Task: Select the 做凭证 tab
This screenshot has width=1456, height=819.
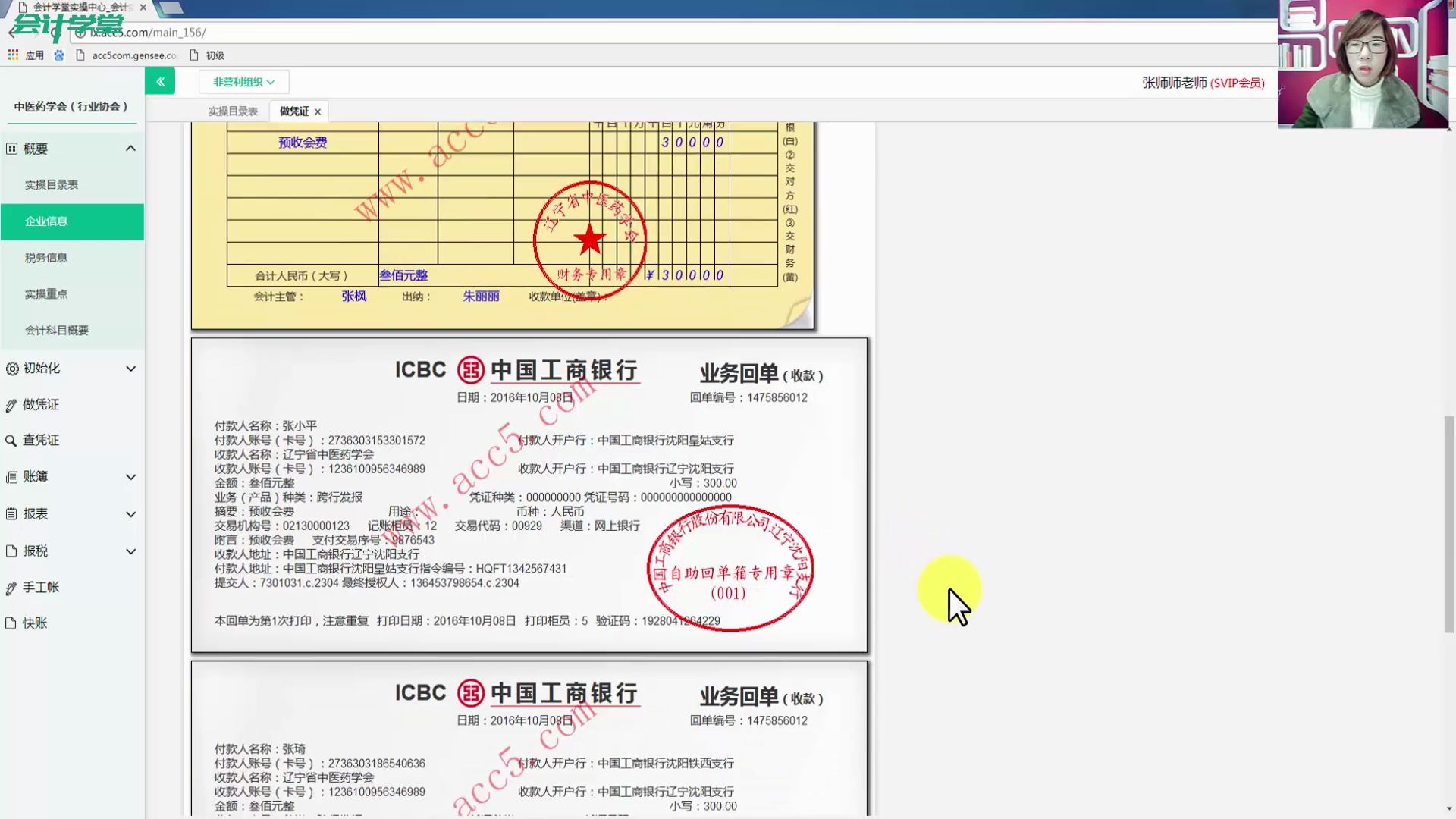Action: [294, 111]
